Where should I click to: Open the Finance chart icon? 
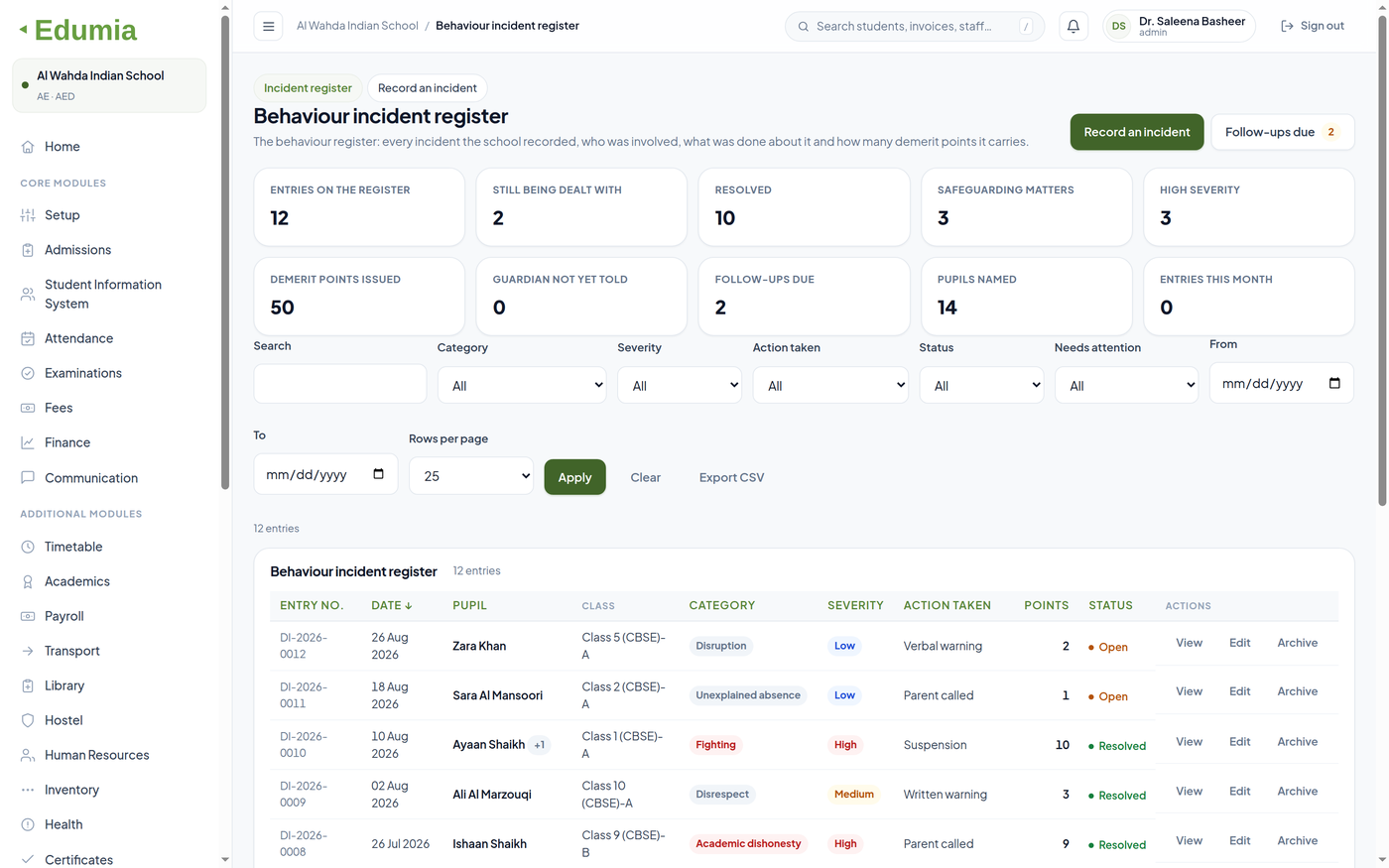[28, 442]
